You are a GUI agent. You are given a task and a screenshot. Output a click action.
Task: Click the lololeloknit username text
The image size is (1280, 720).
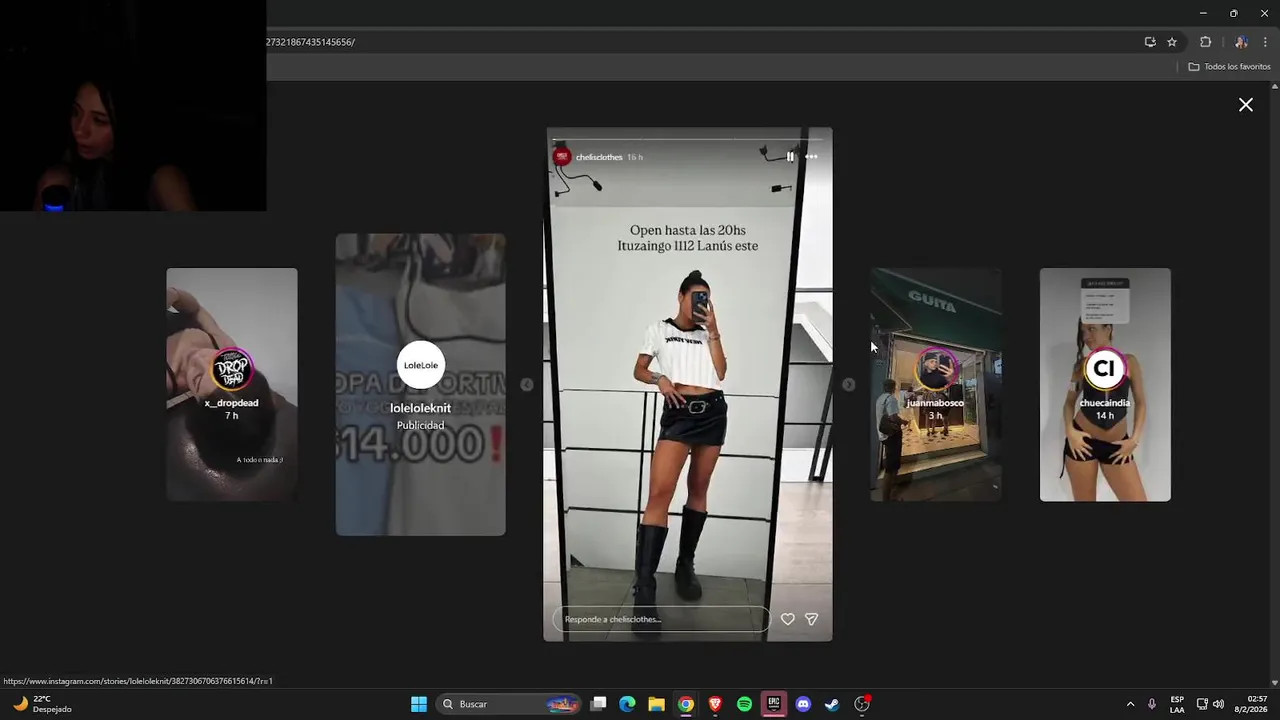tap(420, 408)
